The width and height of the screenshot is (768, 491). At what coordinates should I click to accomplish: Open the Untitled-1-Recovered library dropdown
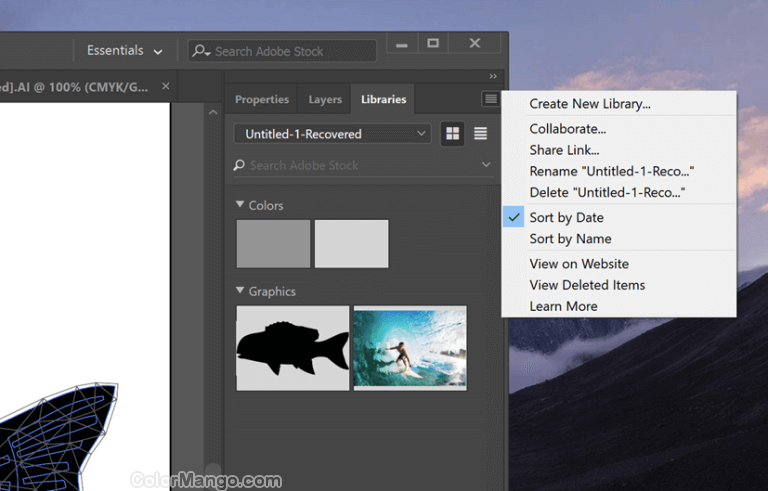coord(332,134)
